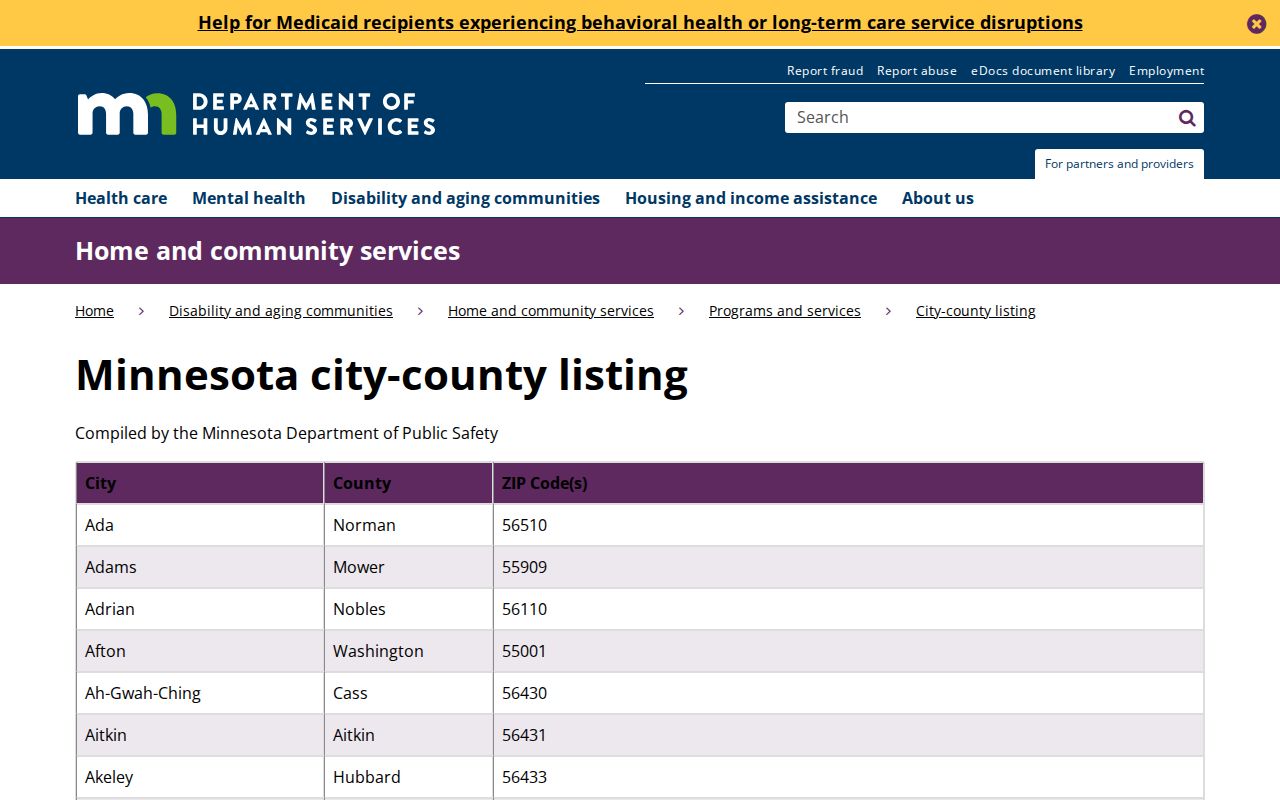
Task: Go to the Employment page
Action: 1167,71
